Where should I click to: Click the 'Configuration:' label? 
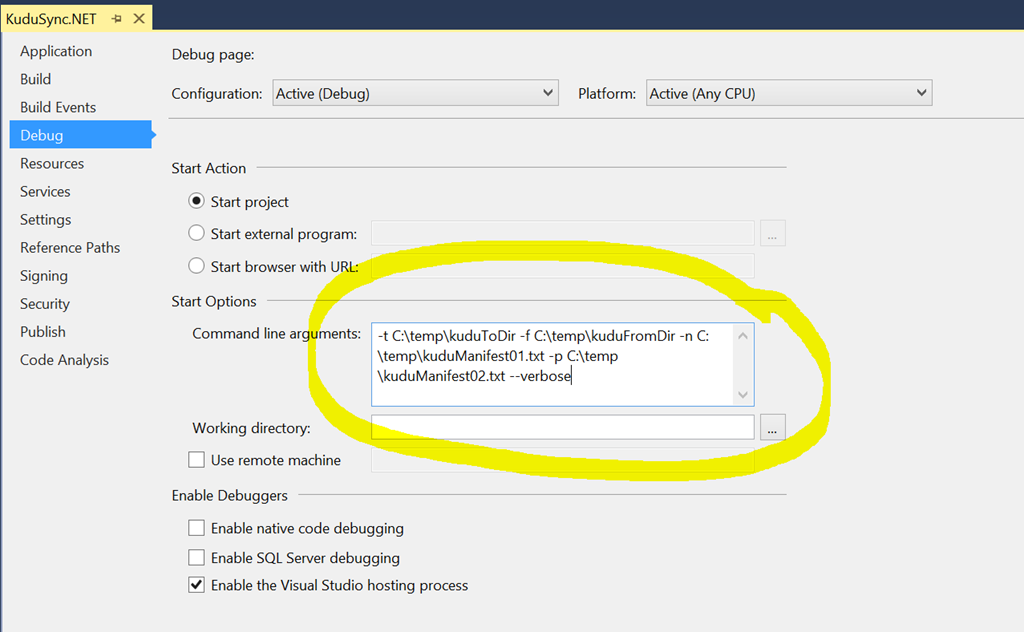coord(217,93)
